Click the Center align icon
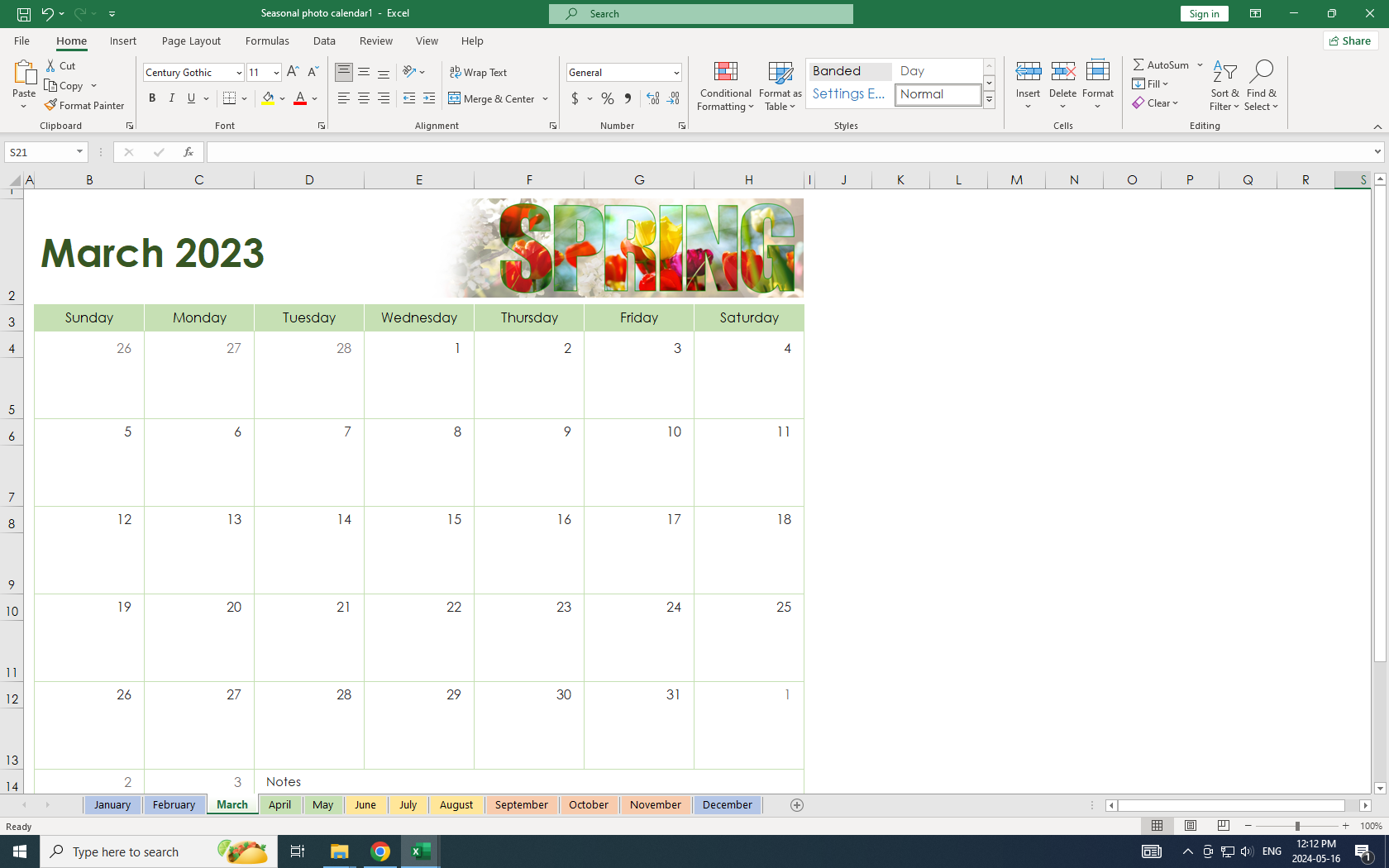This screenshot has height=868, width=1389. [x=364, y=99]
